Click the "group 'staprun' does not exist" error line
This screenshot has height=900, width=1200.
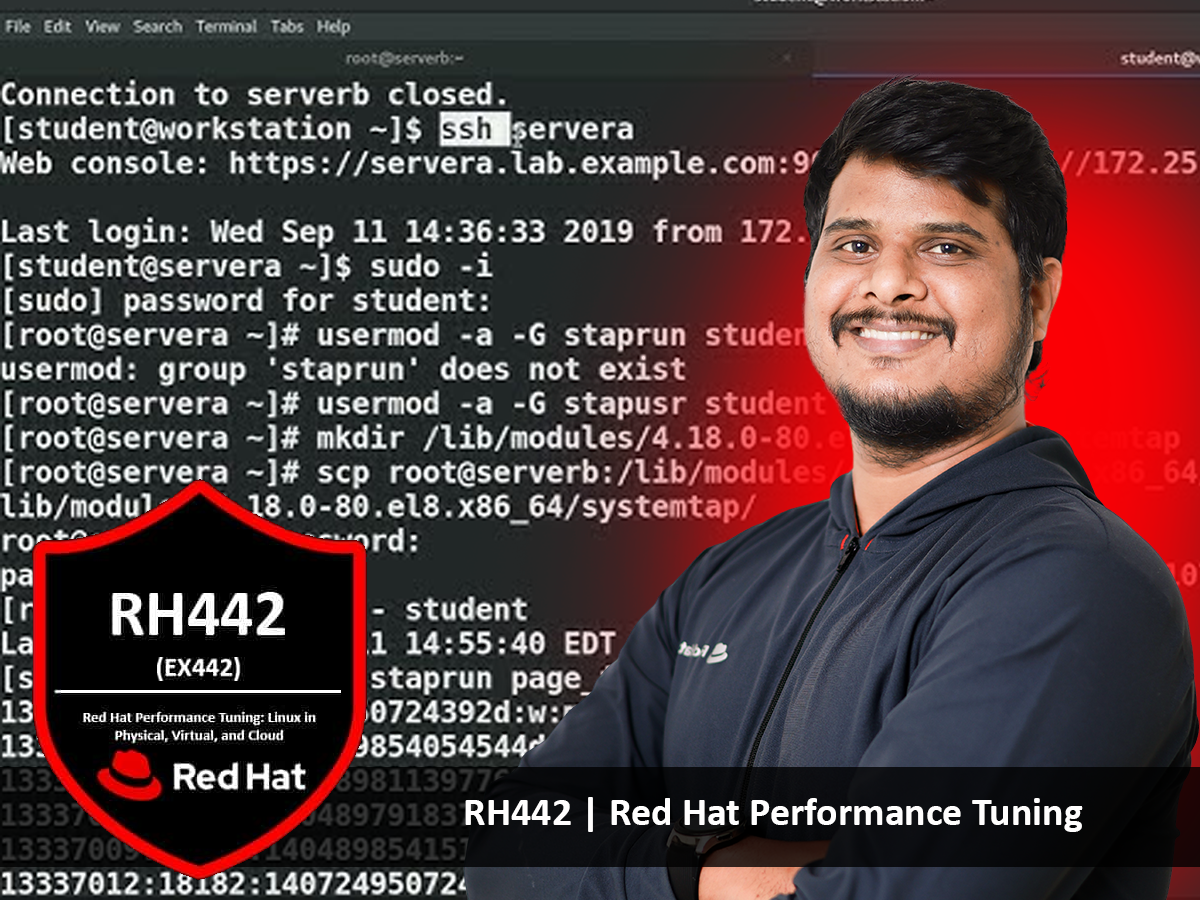click(x=343, y=370)
